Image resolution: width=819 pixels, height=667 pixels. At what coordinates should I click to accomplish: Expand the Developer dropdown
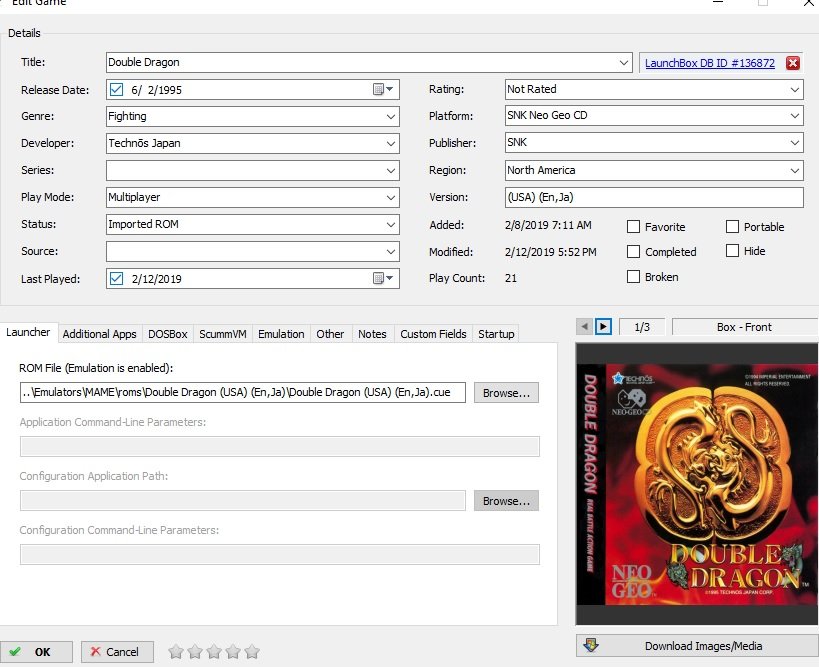tap(391, 144)
